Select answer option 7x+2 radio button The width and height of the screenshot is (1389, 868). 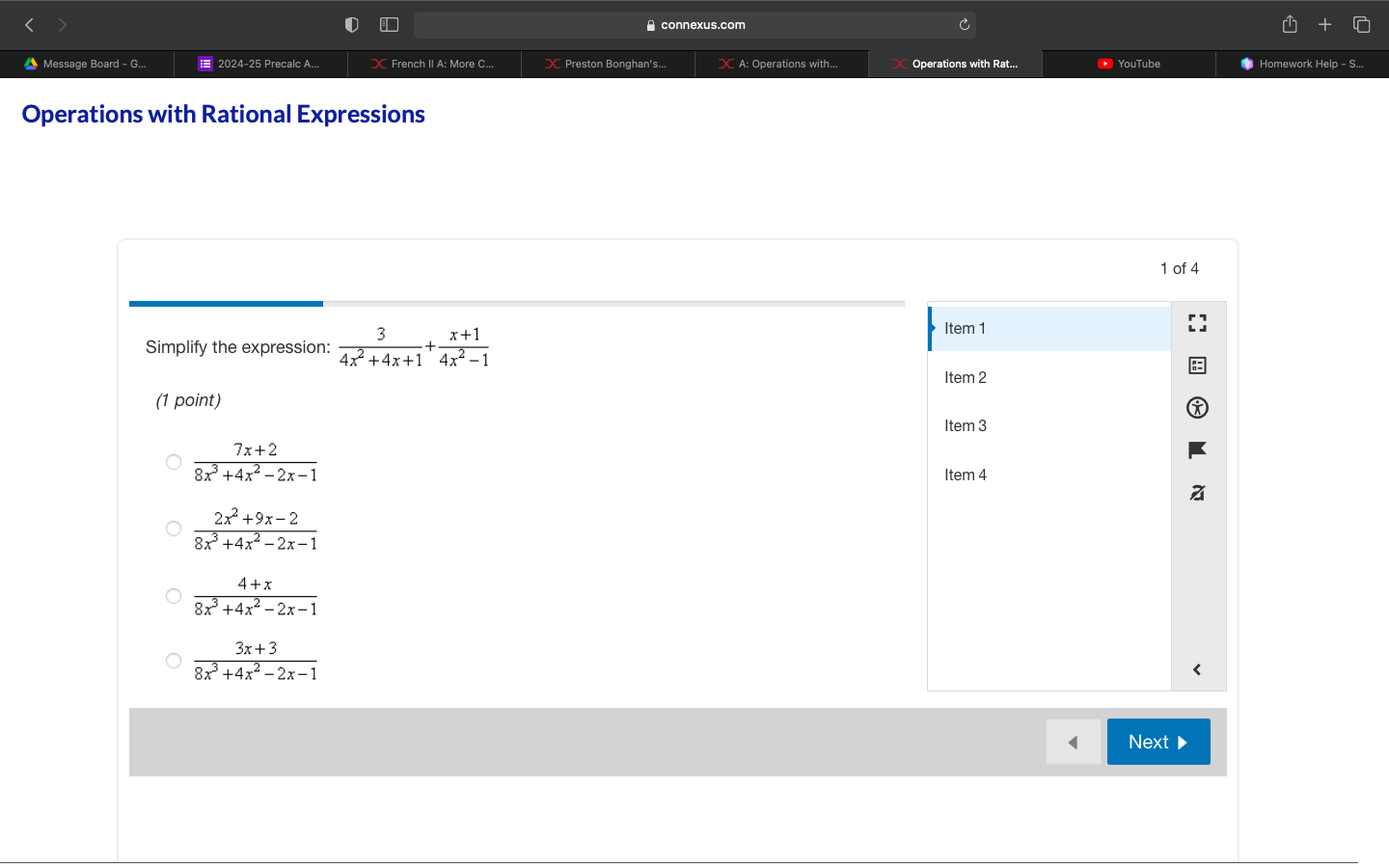tap(174, 462)
